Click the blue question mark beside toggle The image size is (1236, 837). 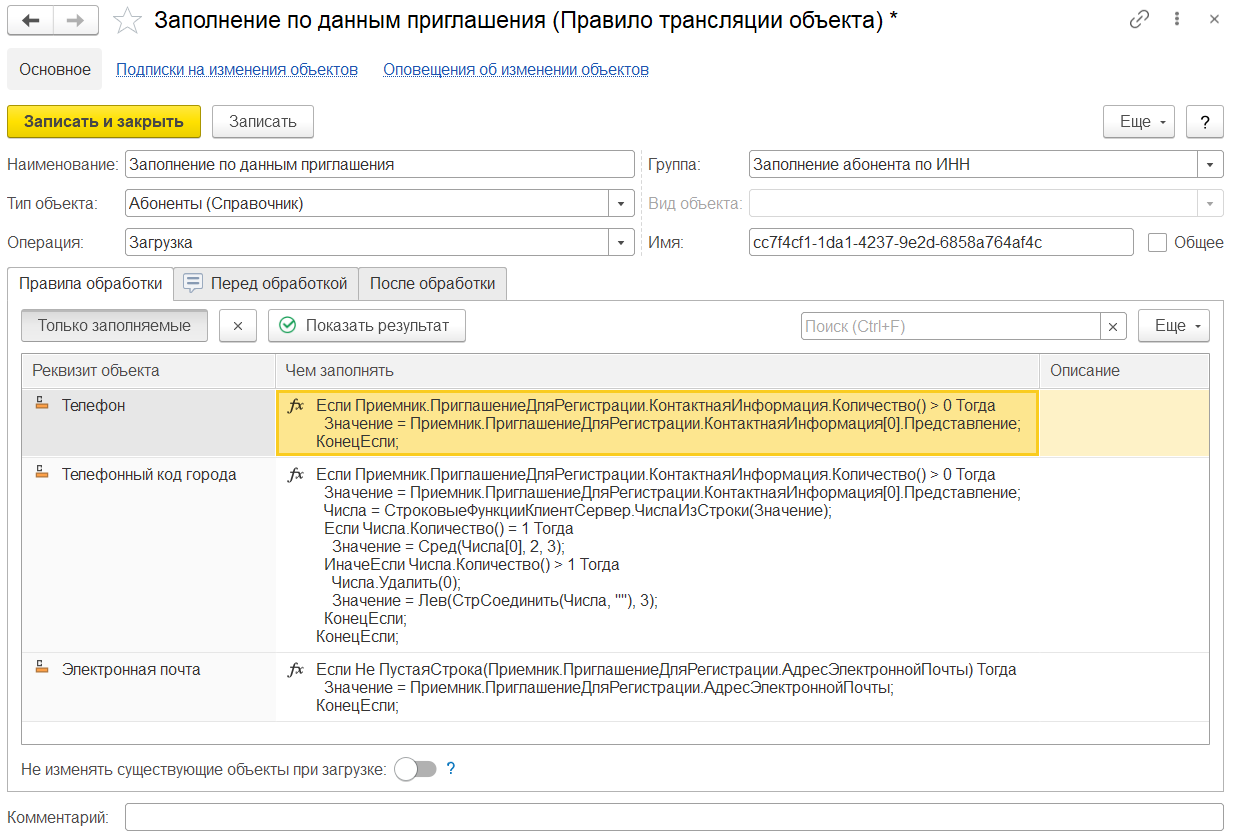[451, 769]
